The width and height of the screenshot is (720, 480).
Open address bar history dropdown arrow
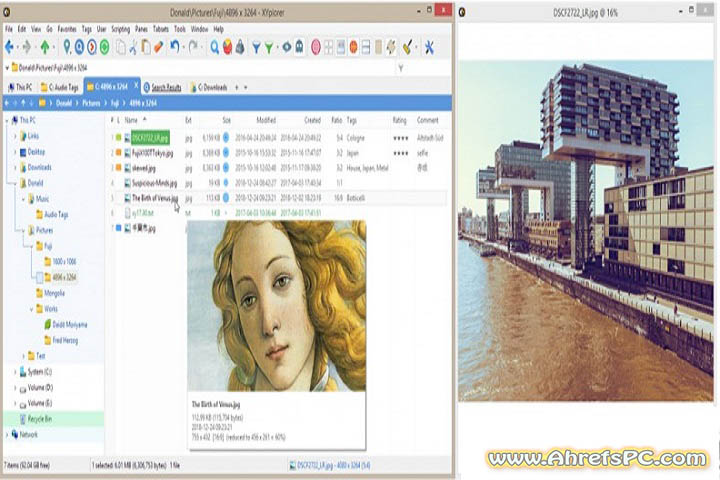(7, 68)
